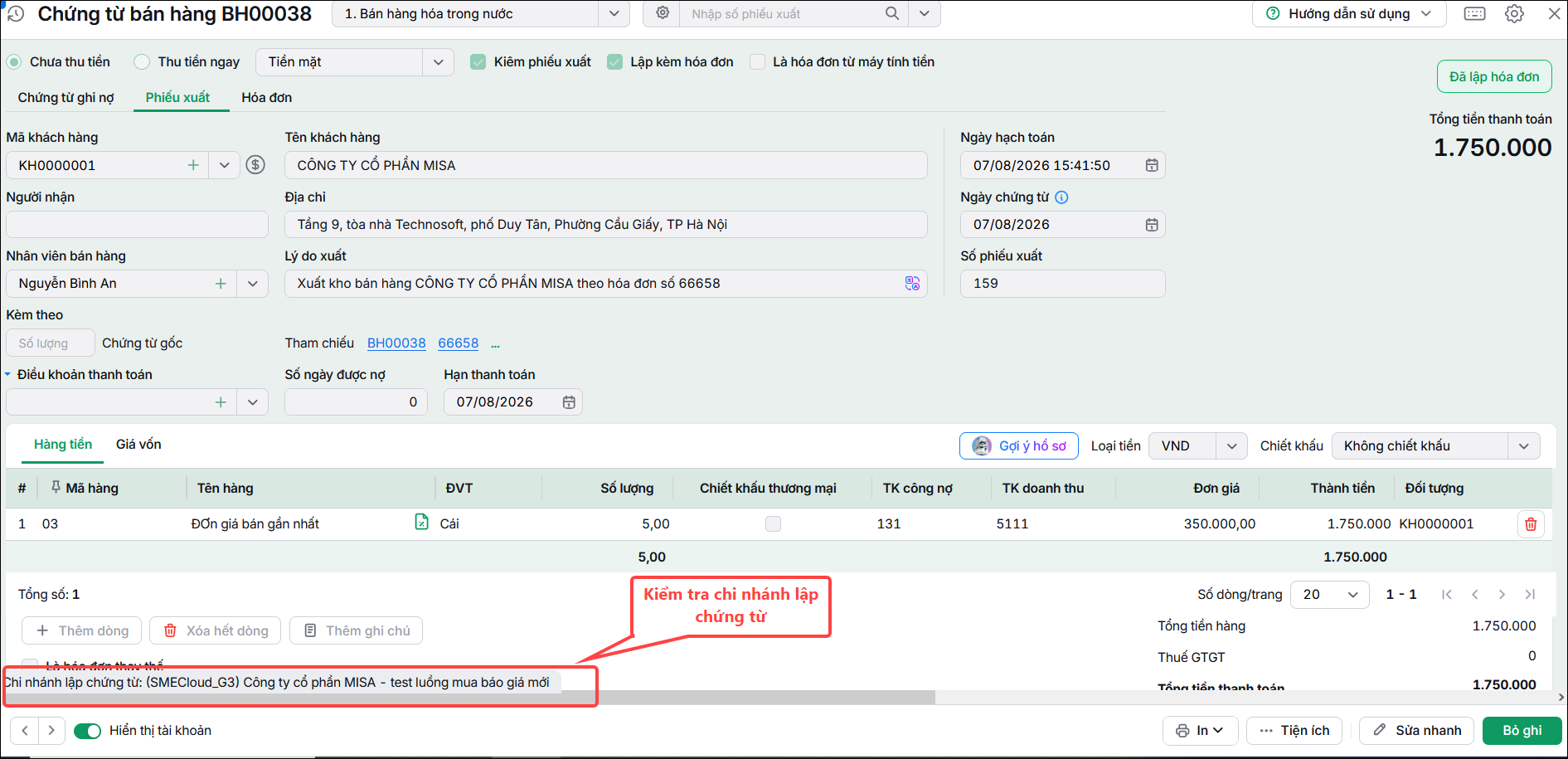Add a new customer with the plus icon
This screenshot has height=759, width=1568.
(193, 165)
